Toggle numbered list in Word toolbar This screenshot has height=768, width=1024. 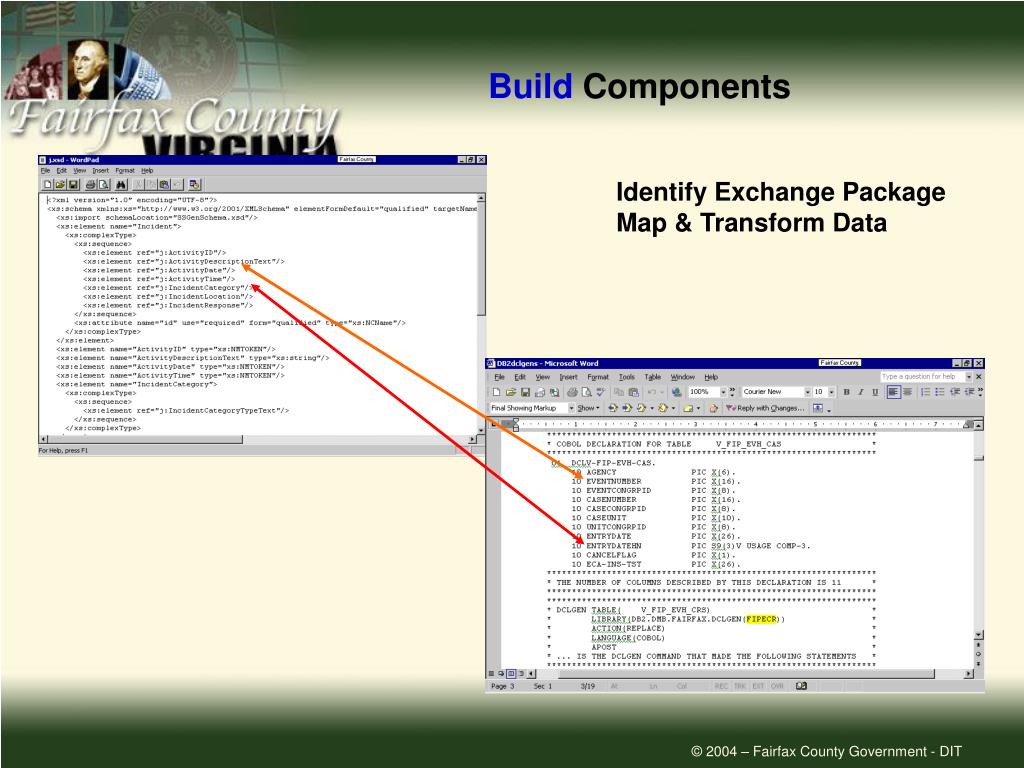click(x=925, y=392)
